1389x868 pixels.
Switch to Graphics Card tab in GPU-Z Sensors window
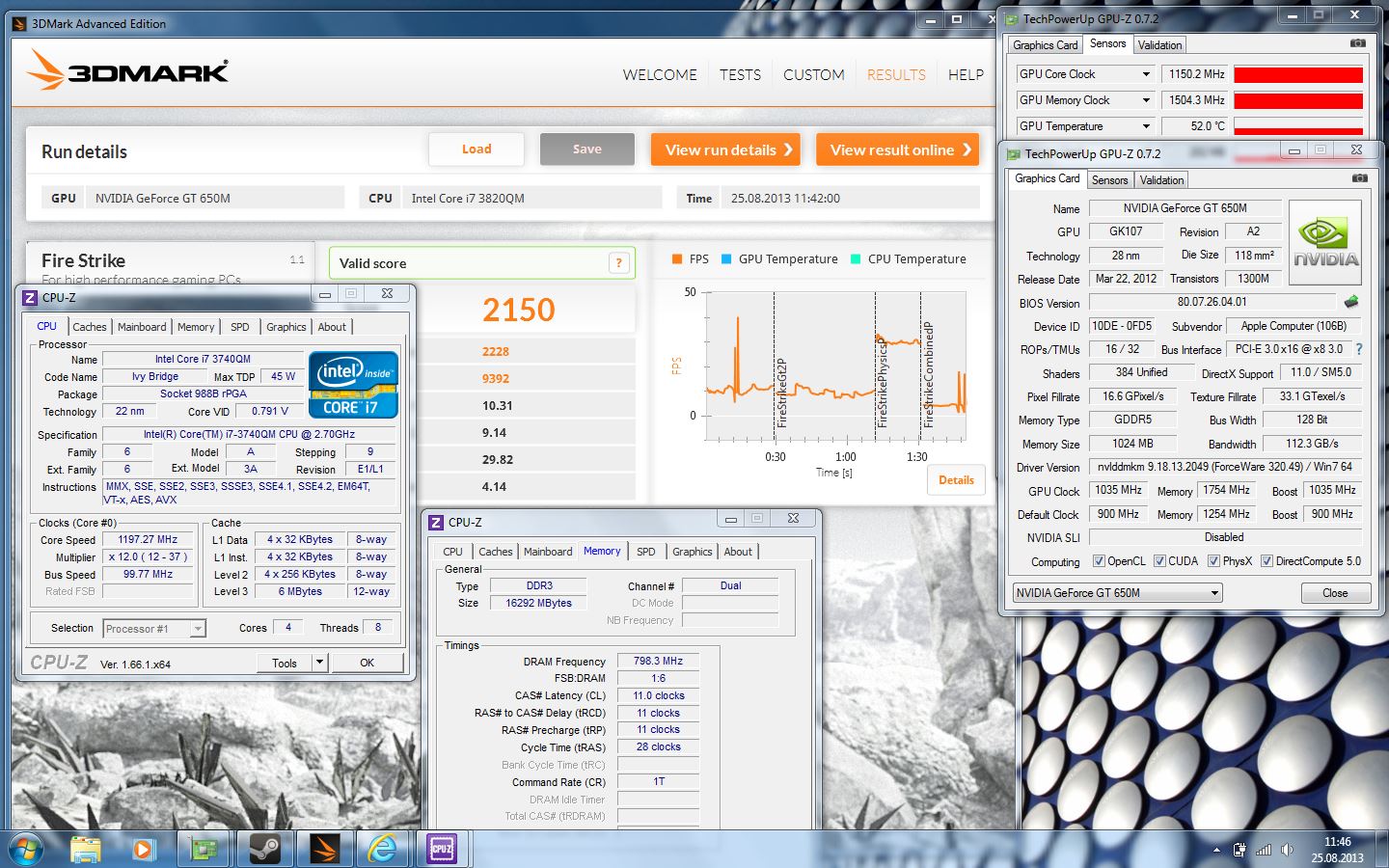tap(1046, 45)
